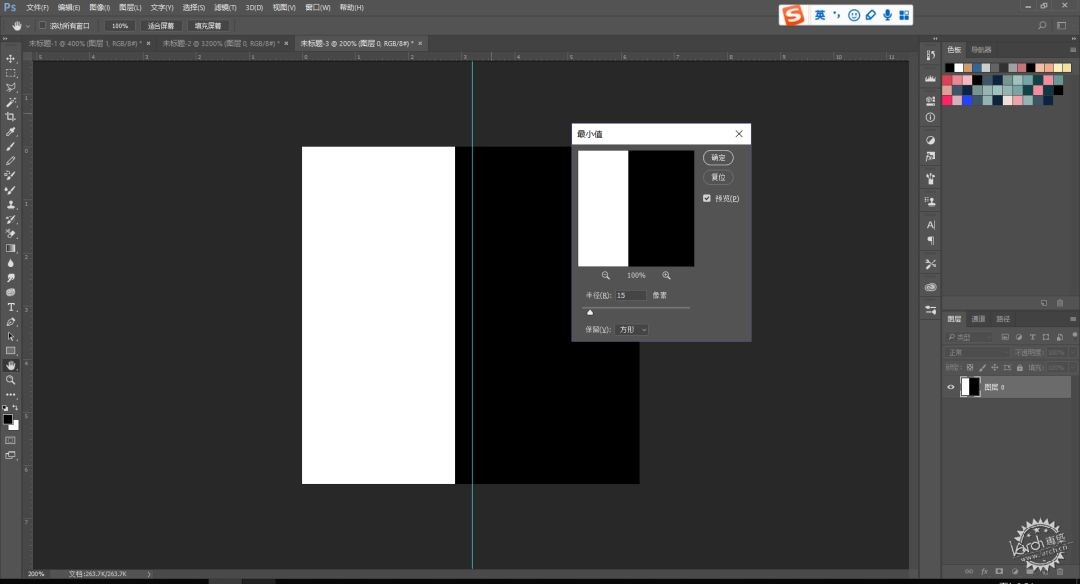Viewport: 1080px width, 584px height.
Task: Link layers icon at Layers panel bottom
Action: click(x=969, y=572)
